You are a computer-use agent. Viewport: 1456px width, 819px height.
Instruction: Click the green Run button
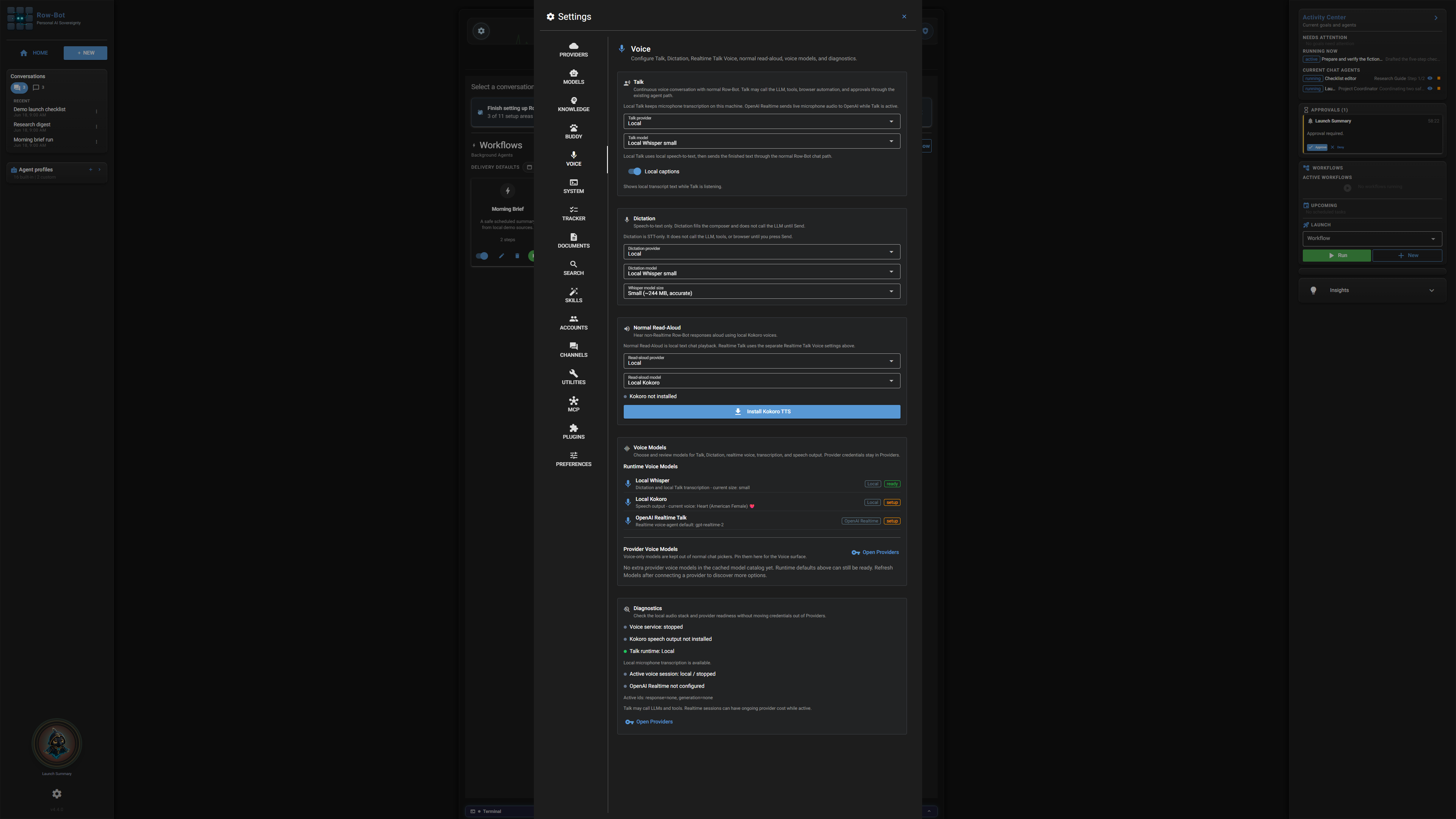tap(1336, 256)
